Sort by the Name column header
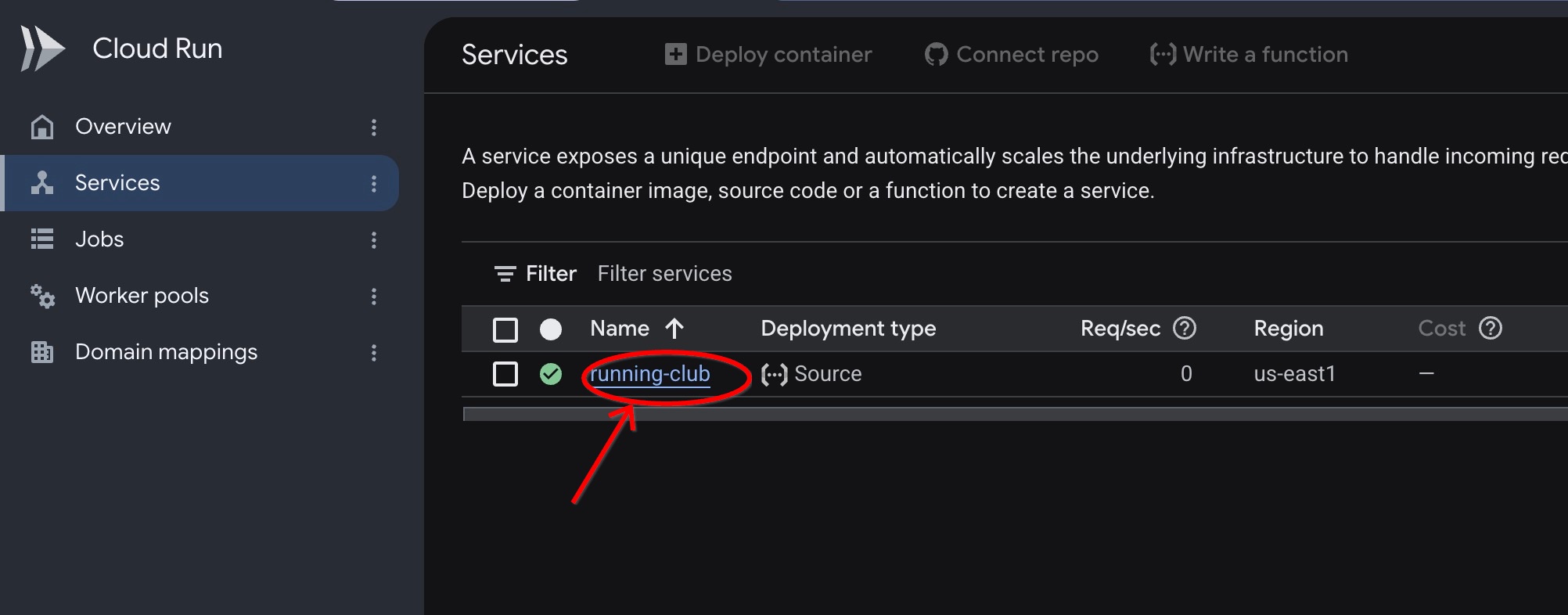The width and height of the screenshot is (1568, 615). pos(620,329)
